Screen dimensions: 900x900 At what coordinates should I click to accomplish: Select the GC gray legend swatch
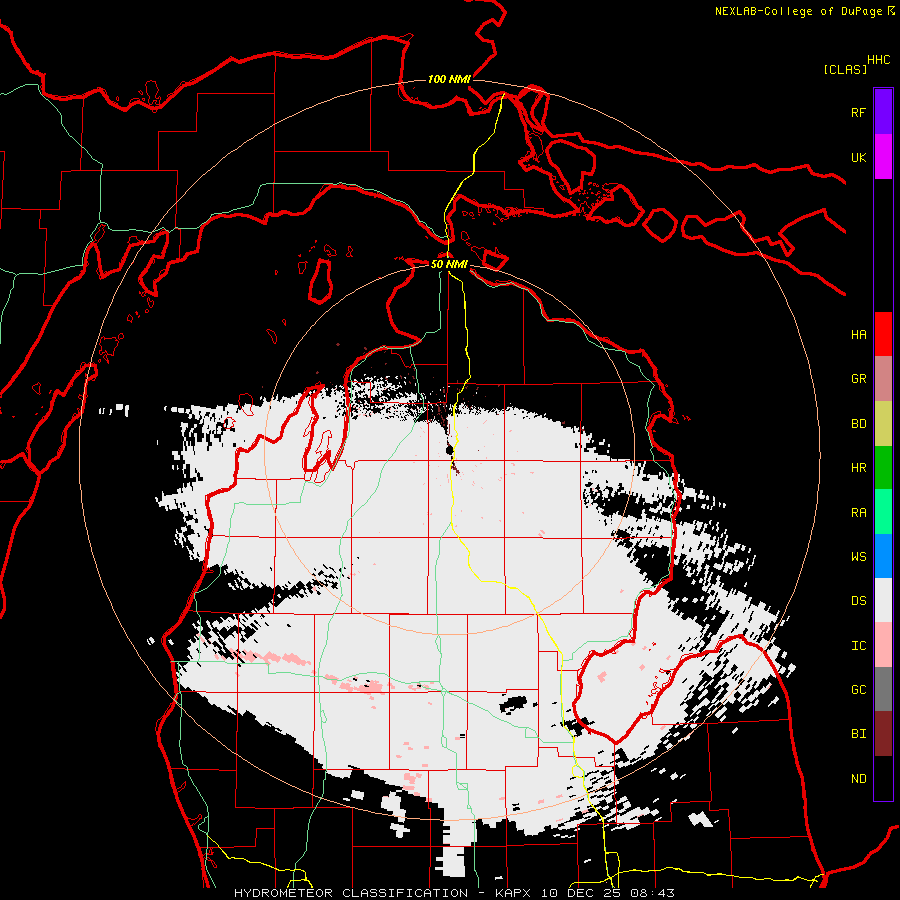[883, 689]
